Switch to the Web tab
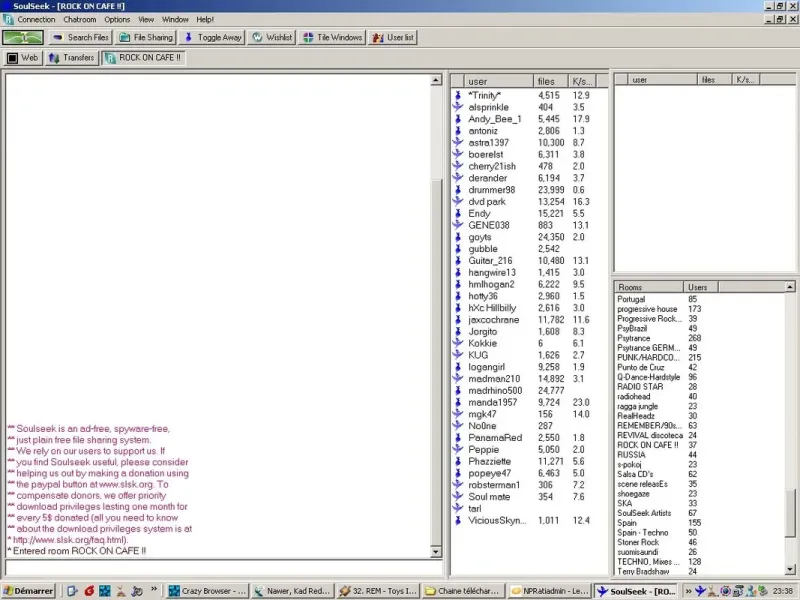Screen dimensions: 800x600 23,58
